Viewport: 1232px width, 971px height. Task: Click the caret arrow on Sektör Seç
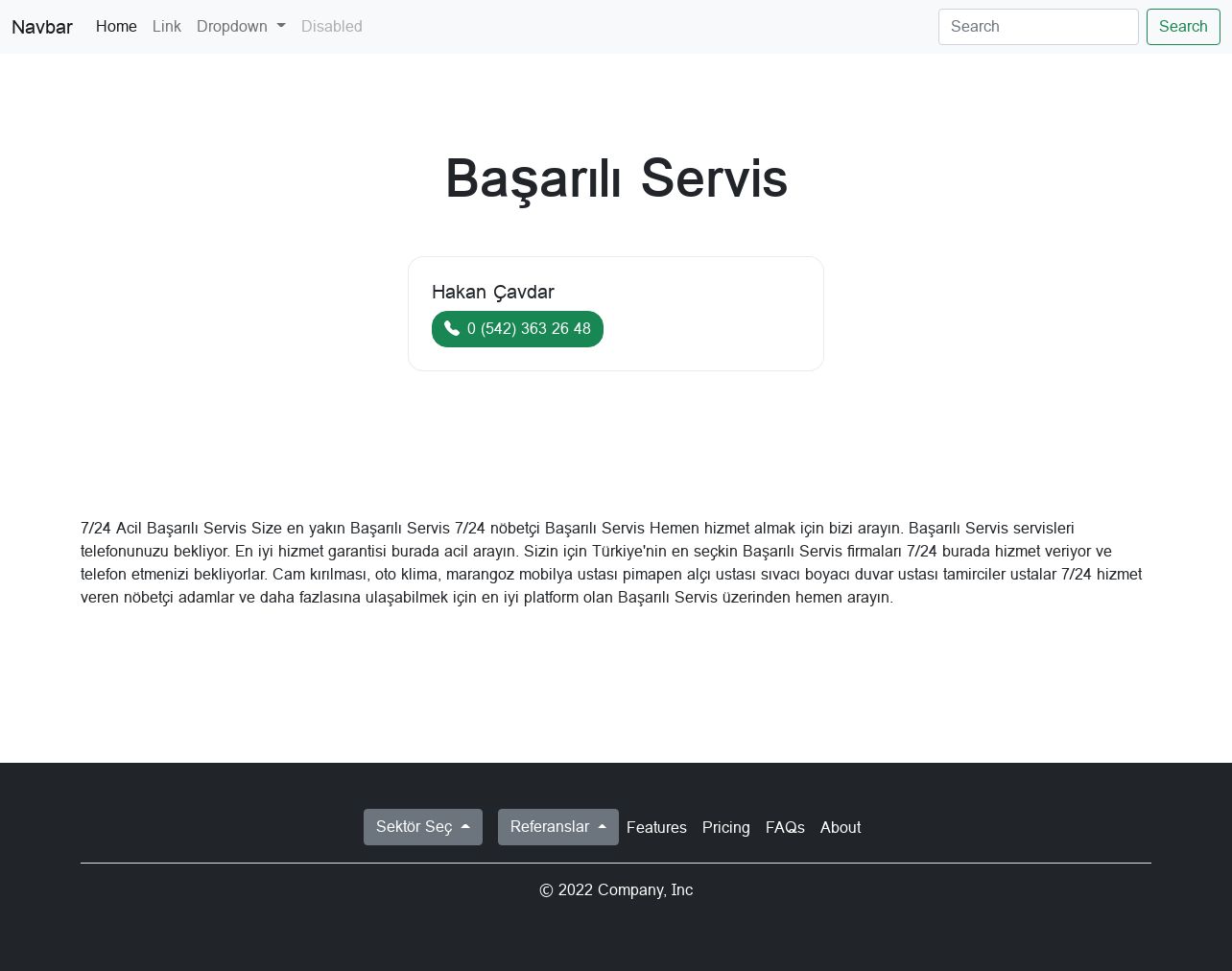click(x=465, y=827)
